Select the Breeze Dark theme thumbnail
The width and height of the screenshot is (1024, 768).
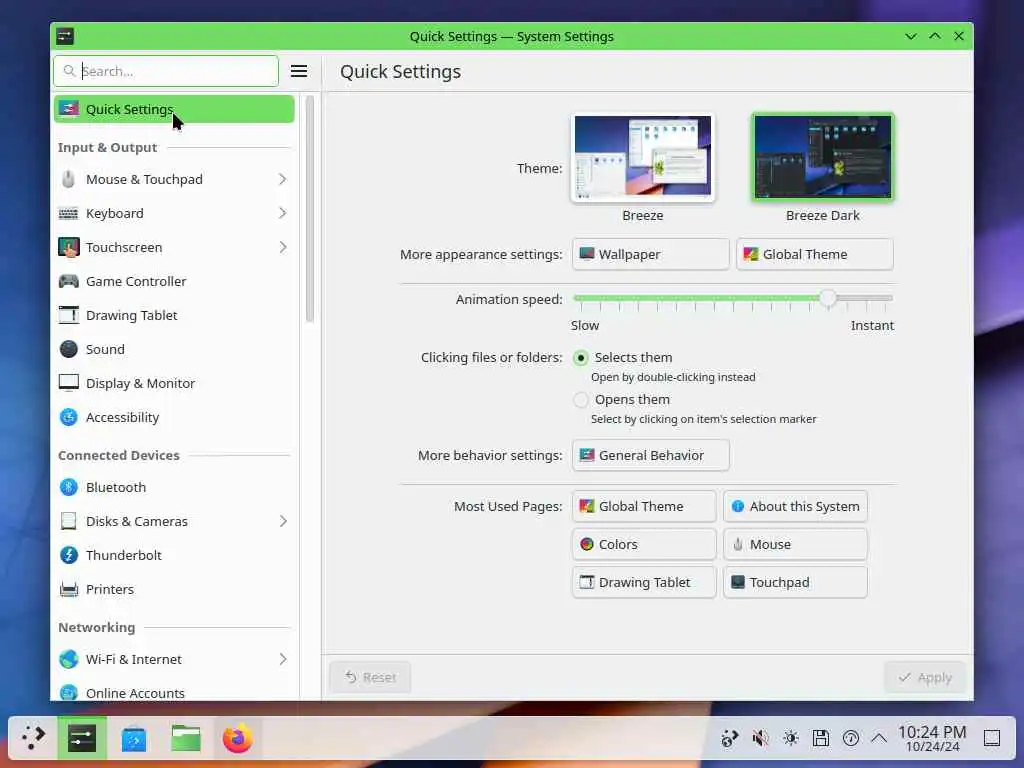point(823,157)
